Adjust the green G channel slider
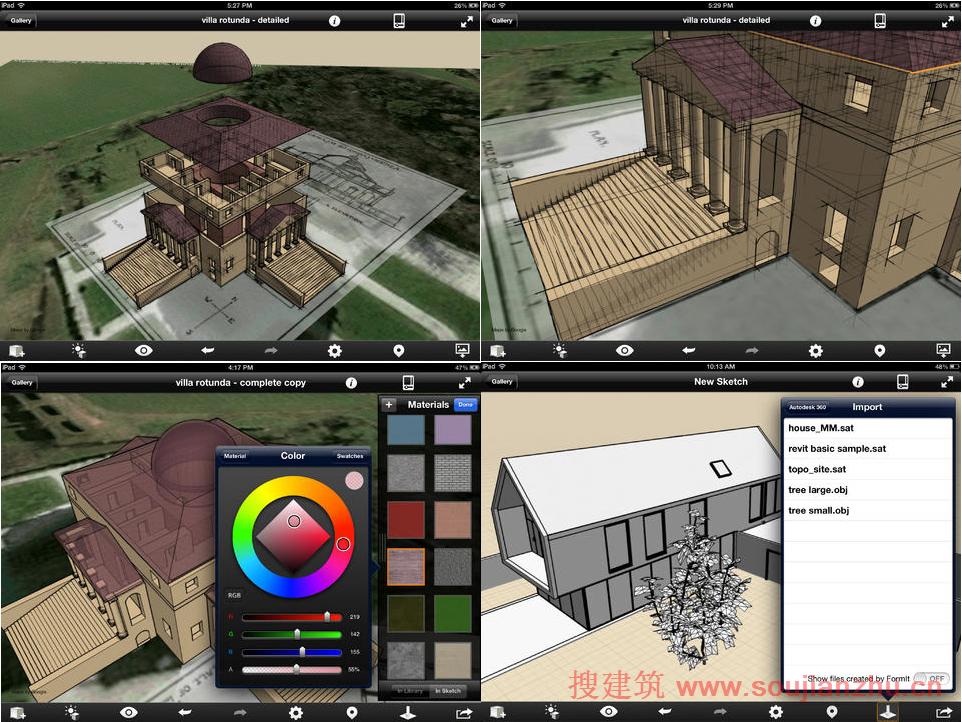Image resolution: width=962 pixels, height=722 pixels. [x=297, y=634]
